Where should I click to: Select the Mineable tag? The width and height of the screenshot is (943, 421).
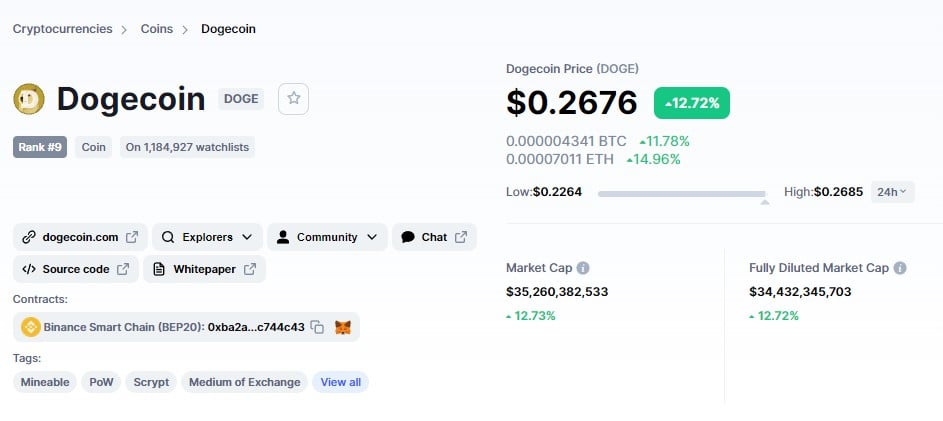[45, 382]
